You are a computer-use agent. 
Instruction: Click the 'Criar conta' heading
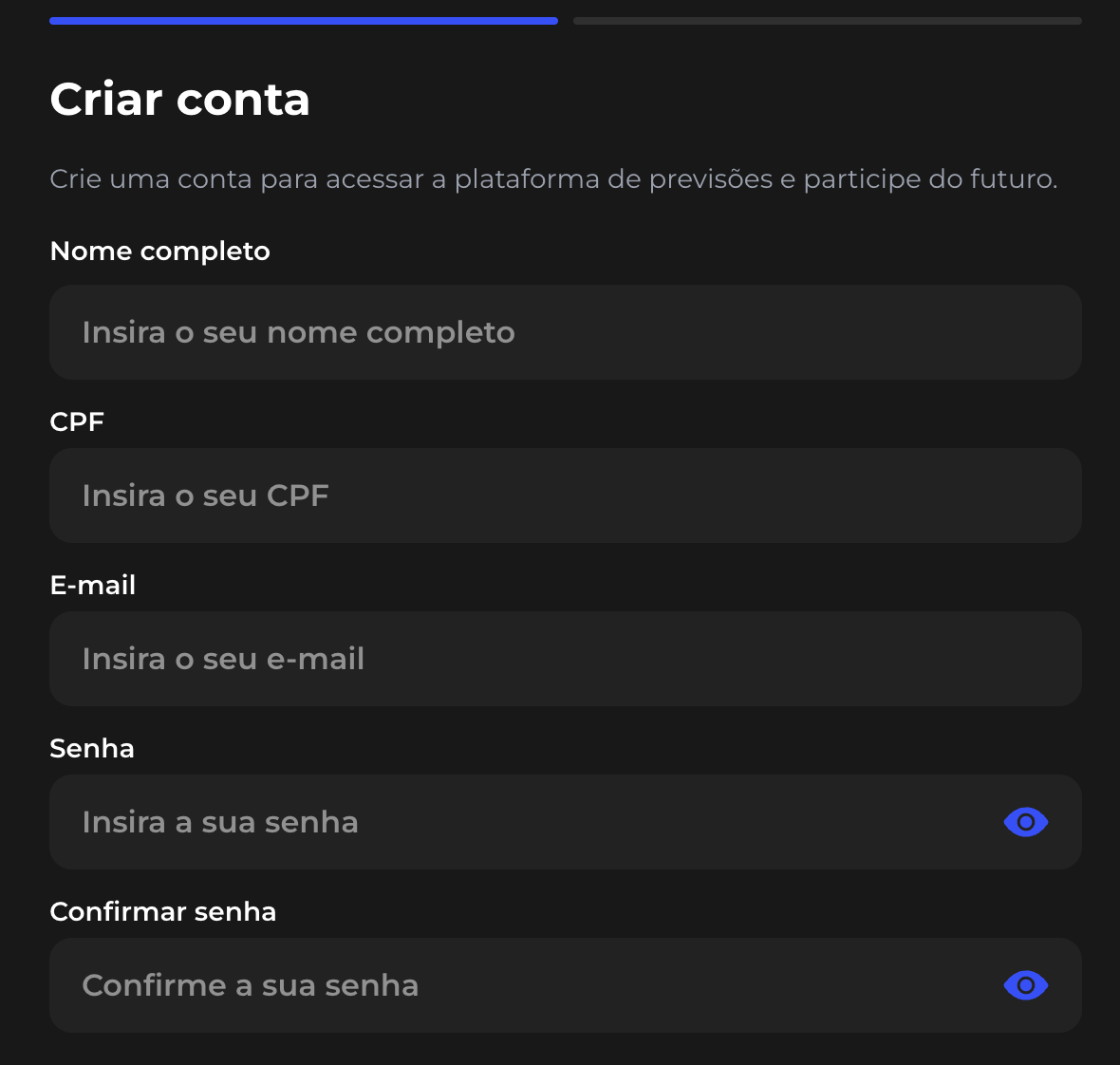click(x=180, y=100)
